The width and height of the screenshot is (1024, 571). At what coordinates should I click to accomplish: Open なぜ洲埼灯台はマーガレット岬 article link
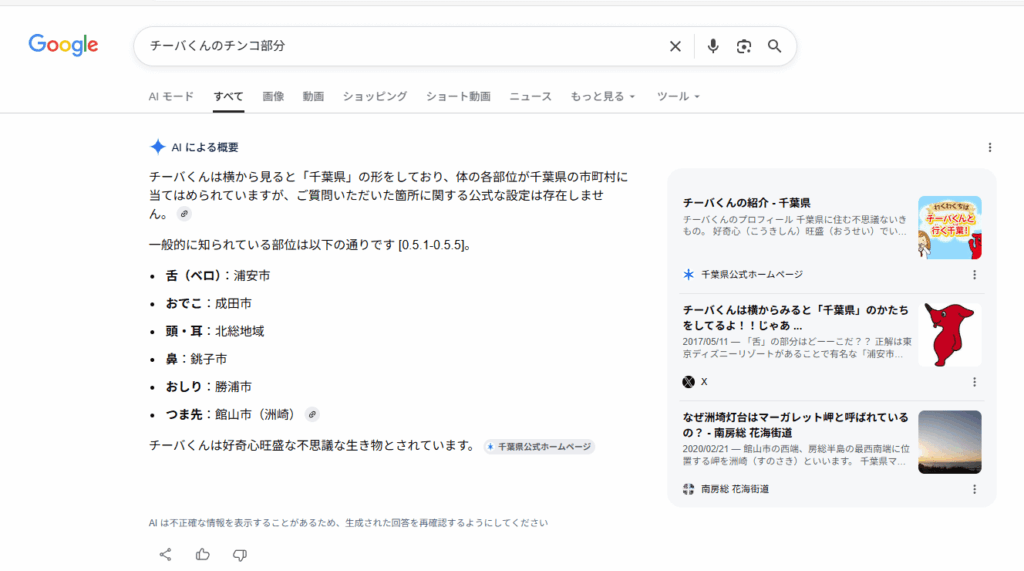coord(795,425)
